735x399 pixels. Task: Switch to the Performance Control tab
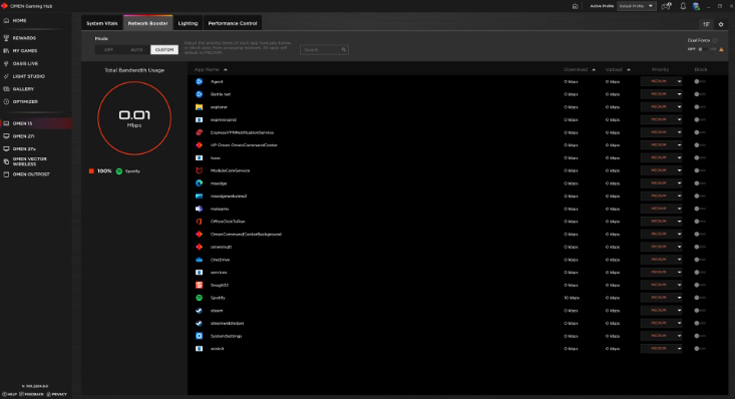tap(232, 23)
